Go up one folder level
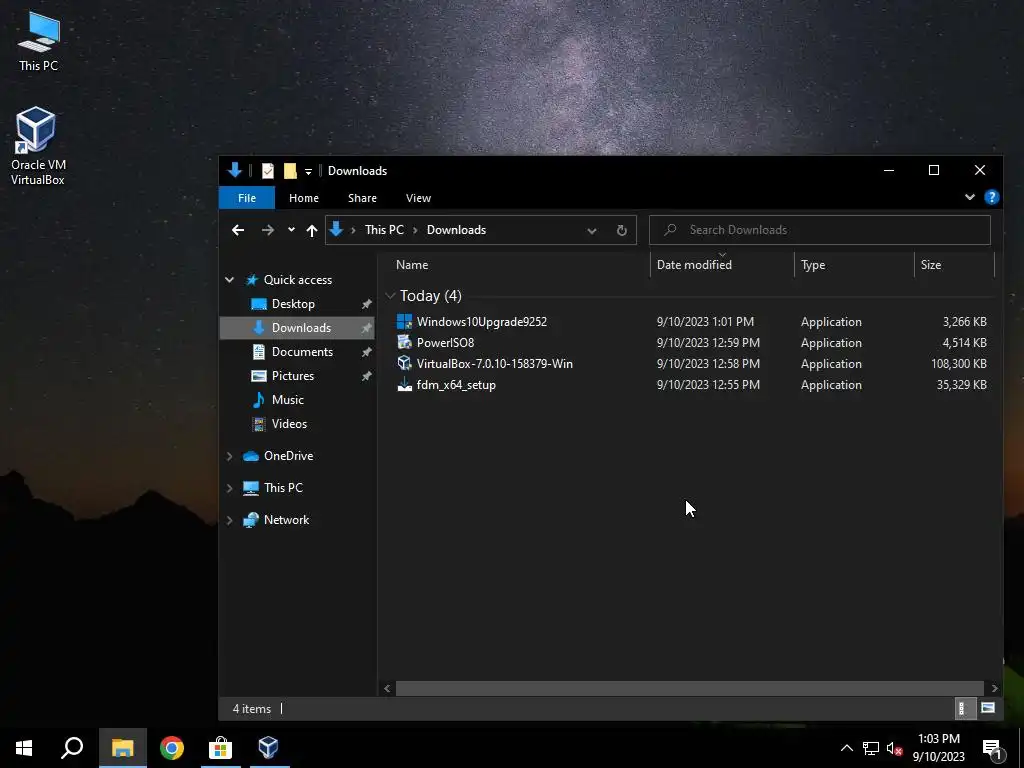The width and height of the screenshot is (1024, 768). tap(312, 230)
